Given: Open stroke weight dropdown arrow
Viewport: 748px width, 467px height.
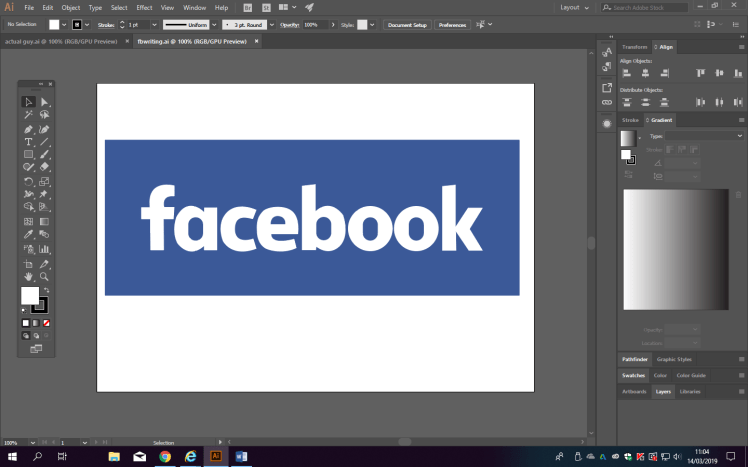Looking at the screenshot, I should coord(154,25).
